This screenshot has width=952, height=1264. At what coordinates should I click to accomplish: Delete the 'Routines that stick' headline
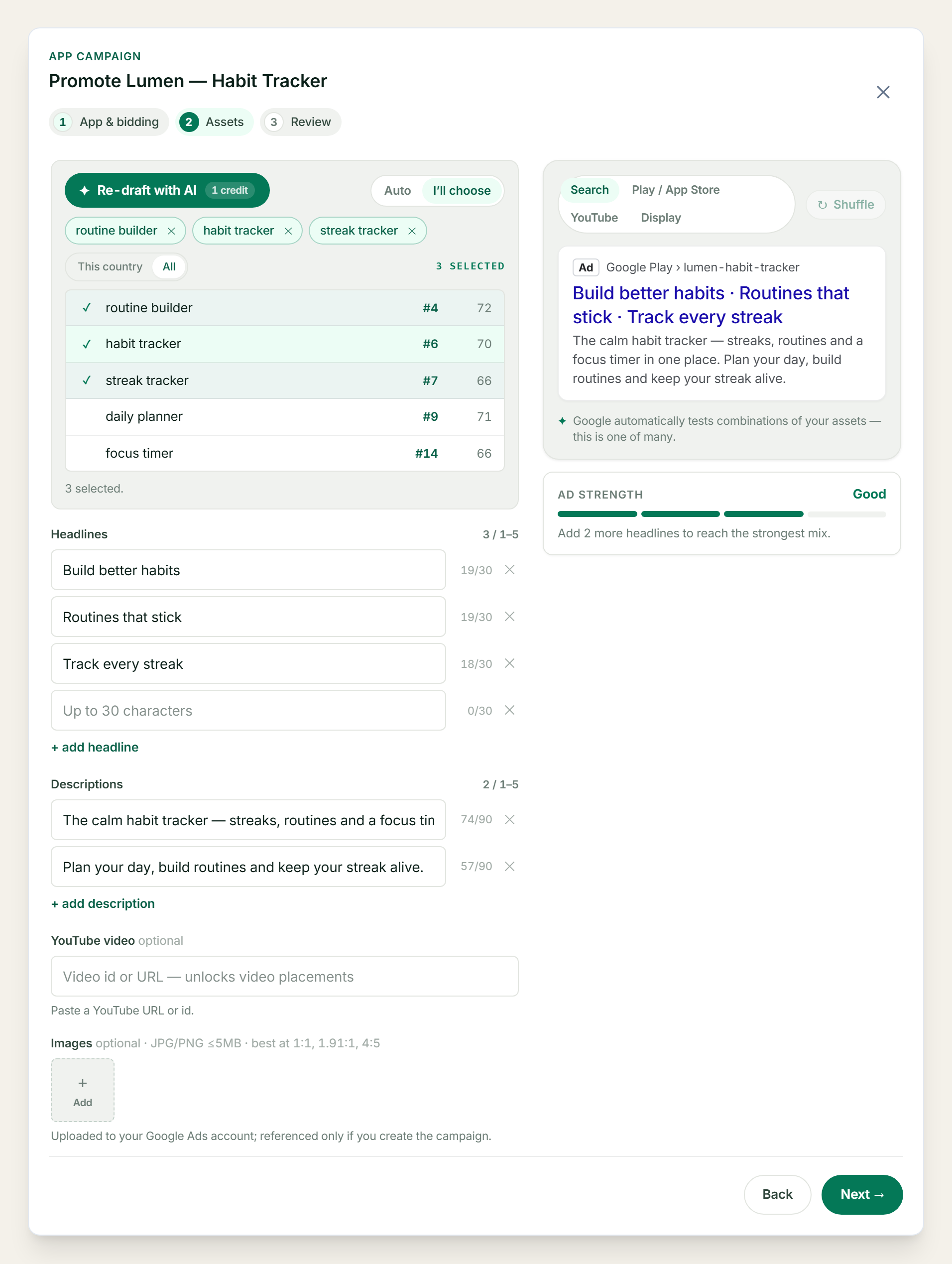click(510, 617)
